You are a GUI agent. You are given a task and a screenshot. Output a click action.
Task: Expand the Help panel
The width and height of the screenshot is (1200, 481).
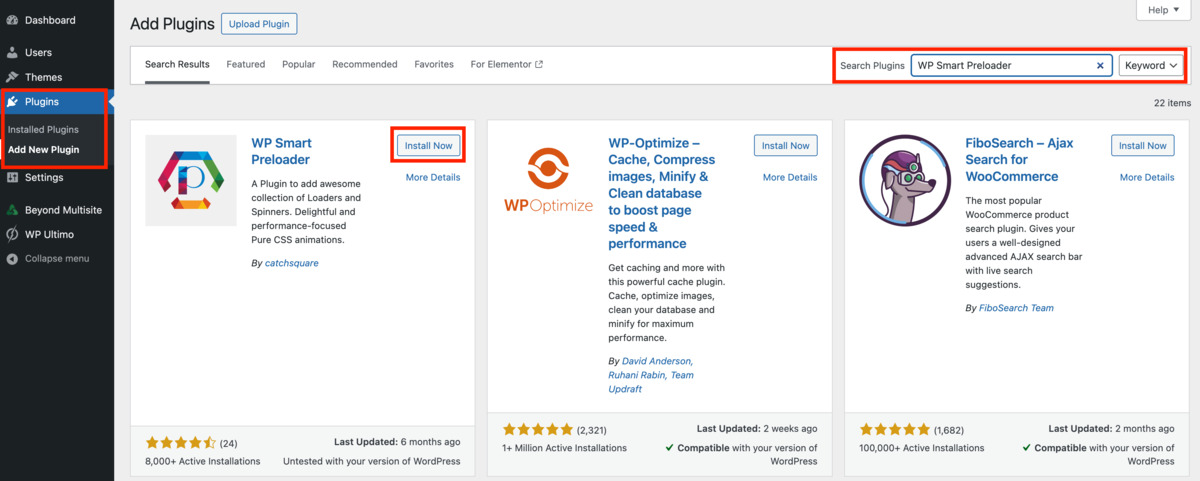tap(1163, 10)
